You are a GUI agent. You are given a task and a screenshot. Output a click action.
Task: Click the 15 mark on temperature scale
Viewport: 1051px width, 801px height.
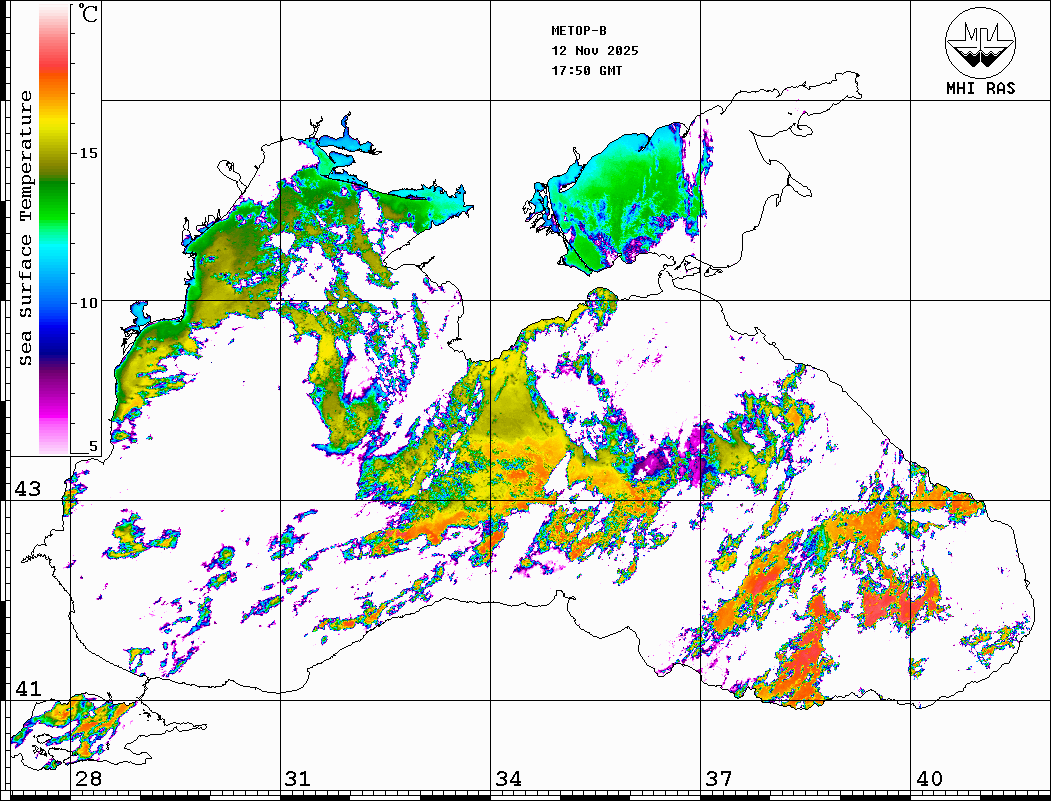(x=89, y=153)
